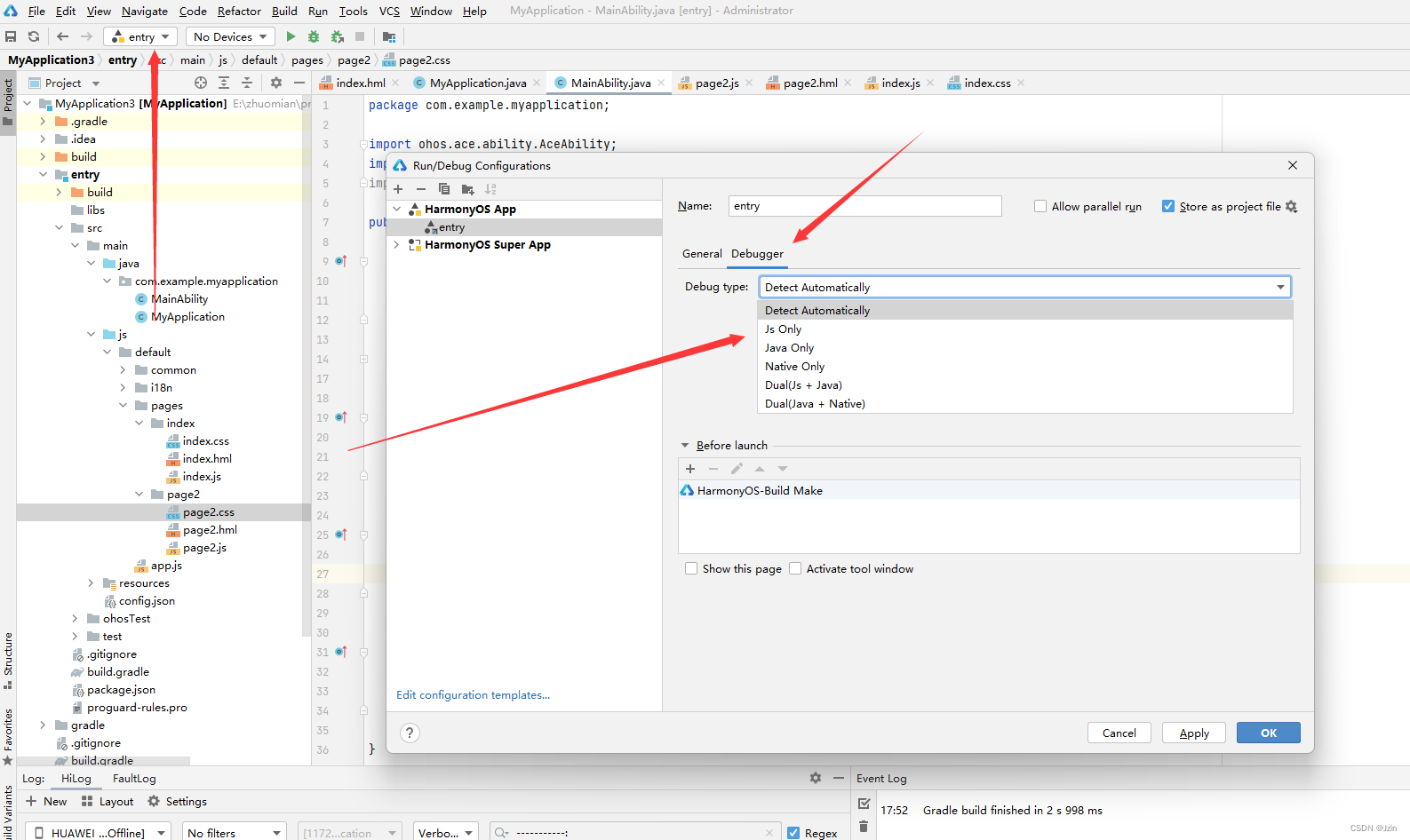
Task: Collapse all nodes in the Project panel
Action: click(x=247, y=83)
